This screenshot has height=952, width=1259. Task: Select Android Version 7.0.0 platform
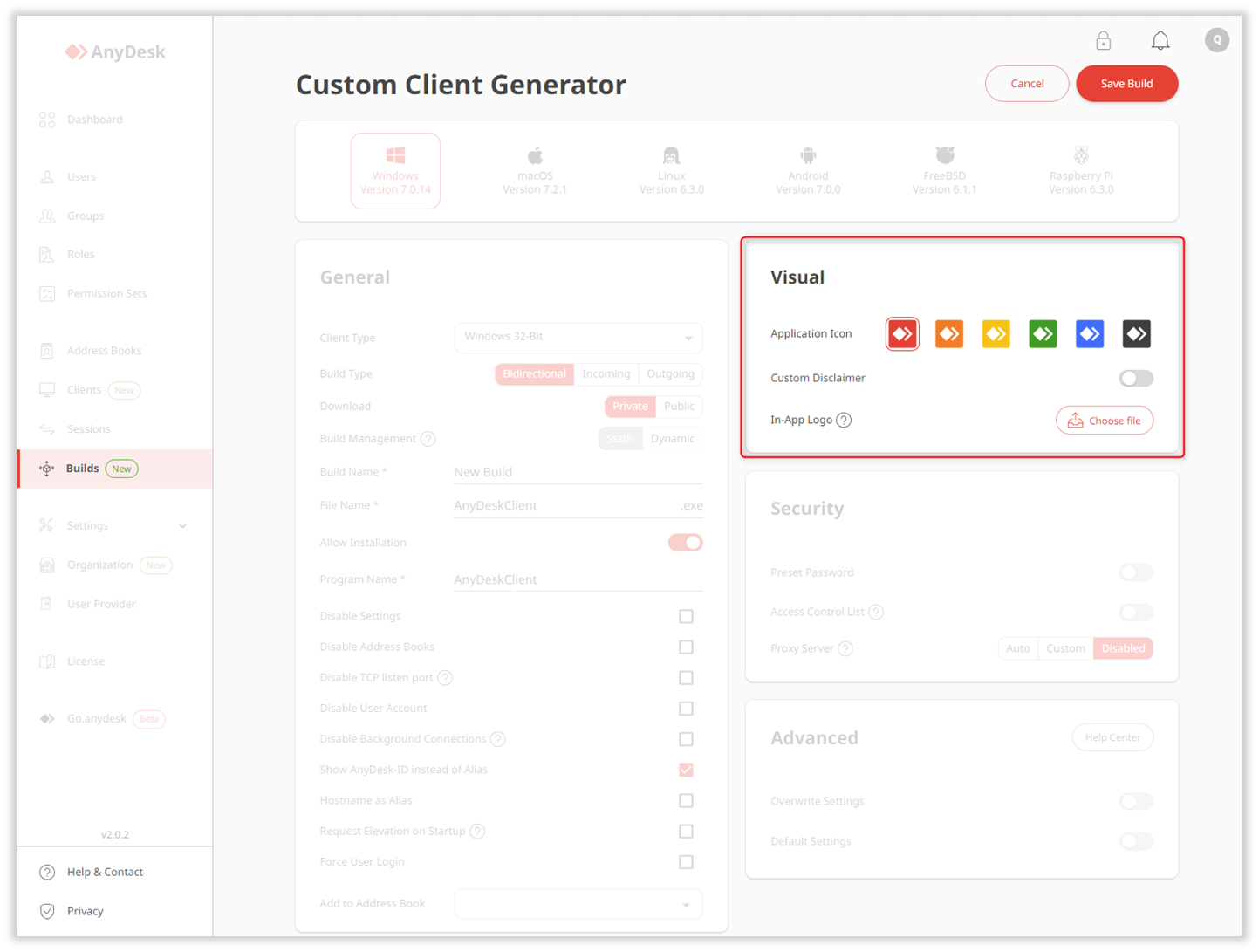tap(808, 171)
